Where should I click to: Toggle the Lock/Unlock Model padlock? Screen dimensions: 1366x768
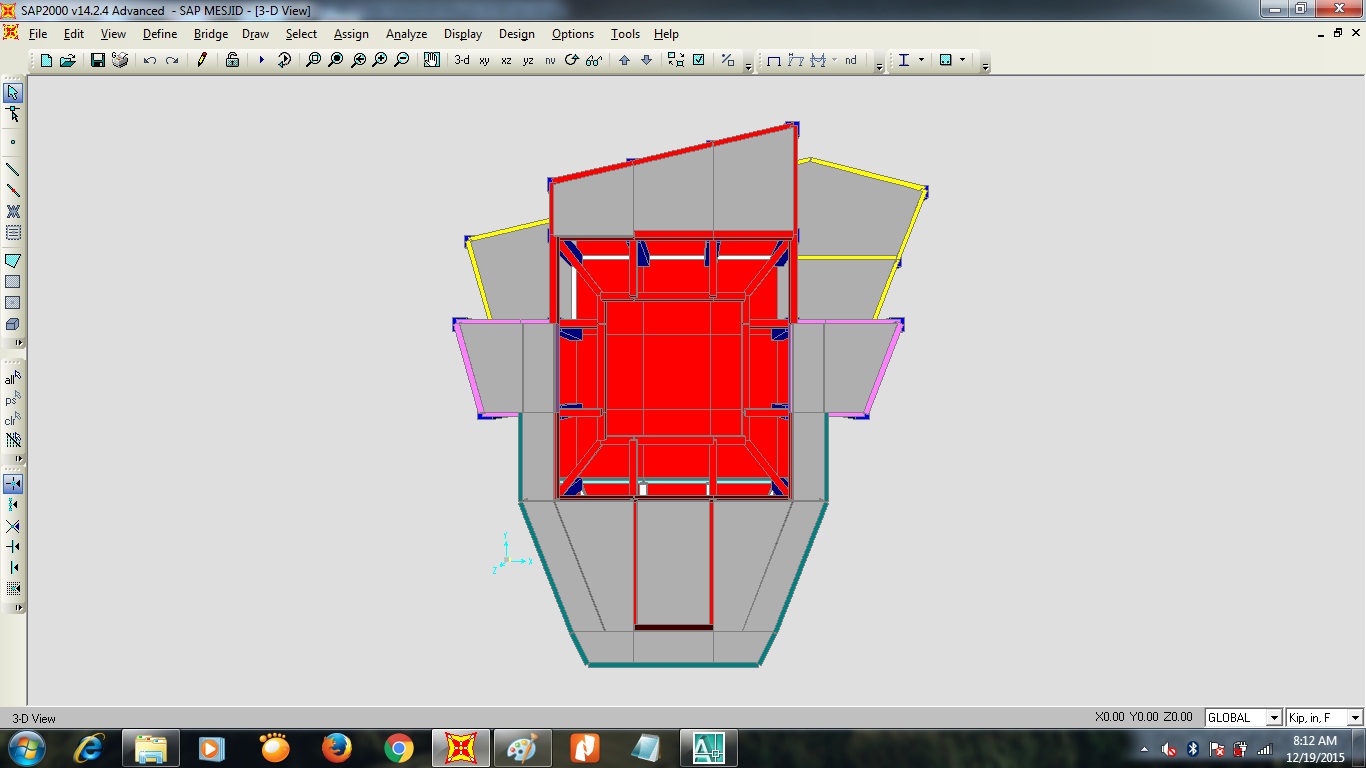point(232,60)
